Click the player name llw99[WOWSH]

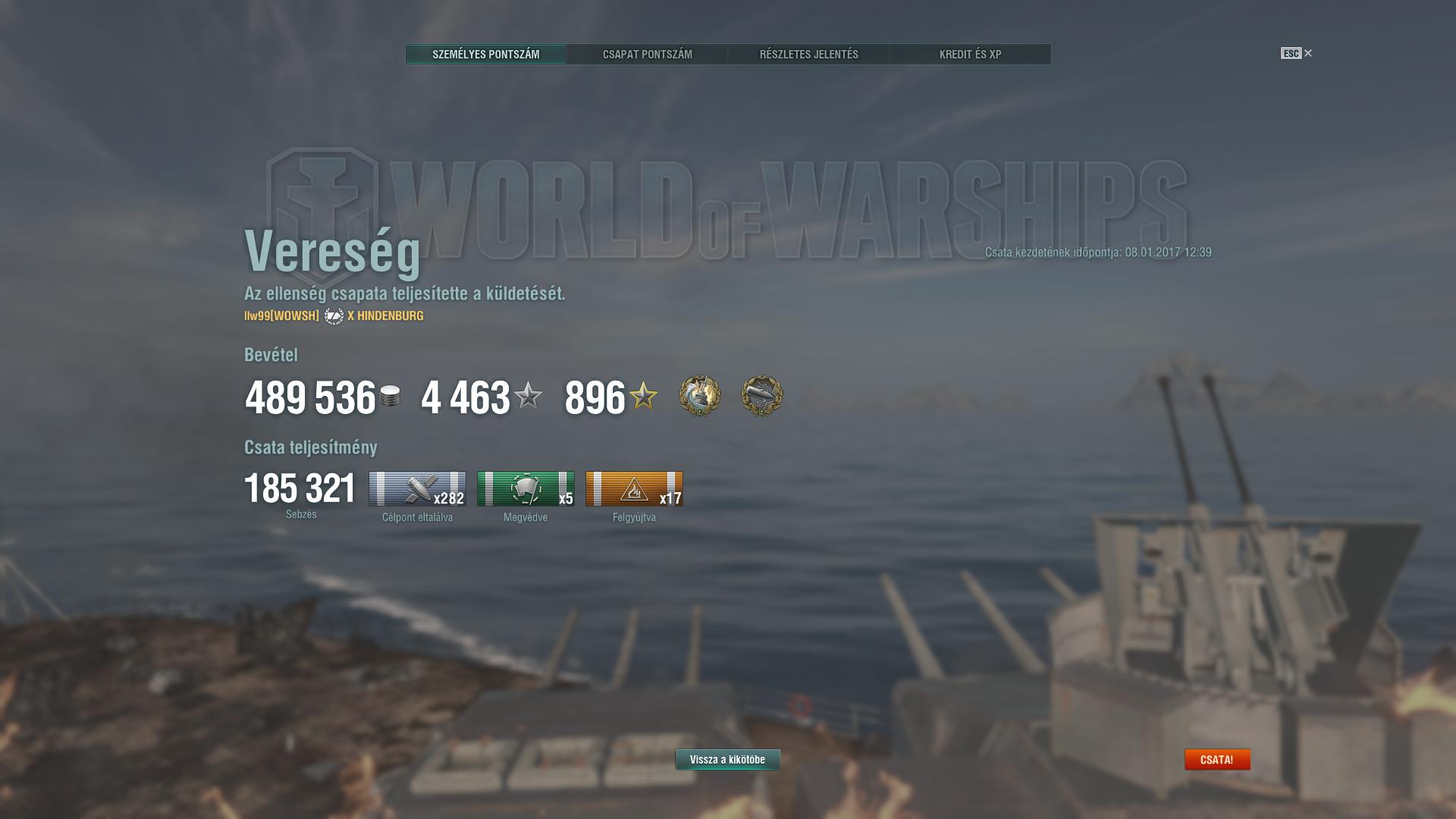(x=281, y=315)
